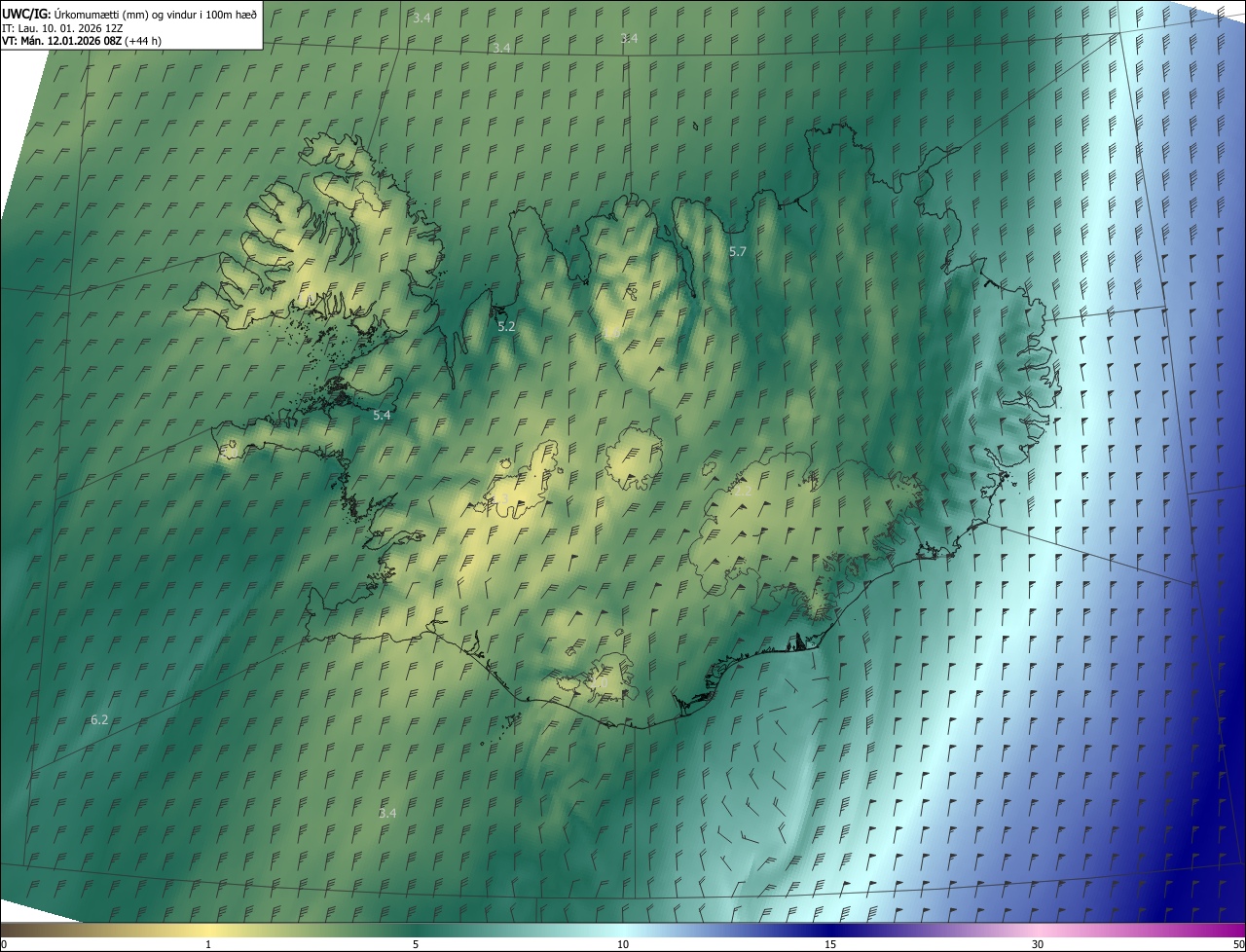Click the 2.0 value label on the southern glacier

[598, 684]
